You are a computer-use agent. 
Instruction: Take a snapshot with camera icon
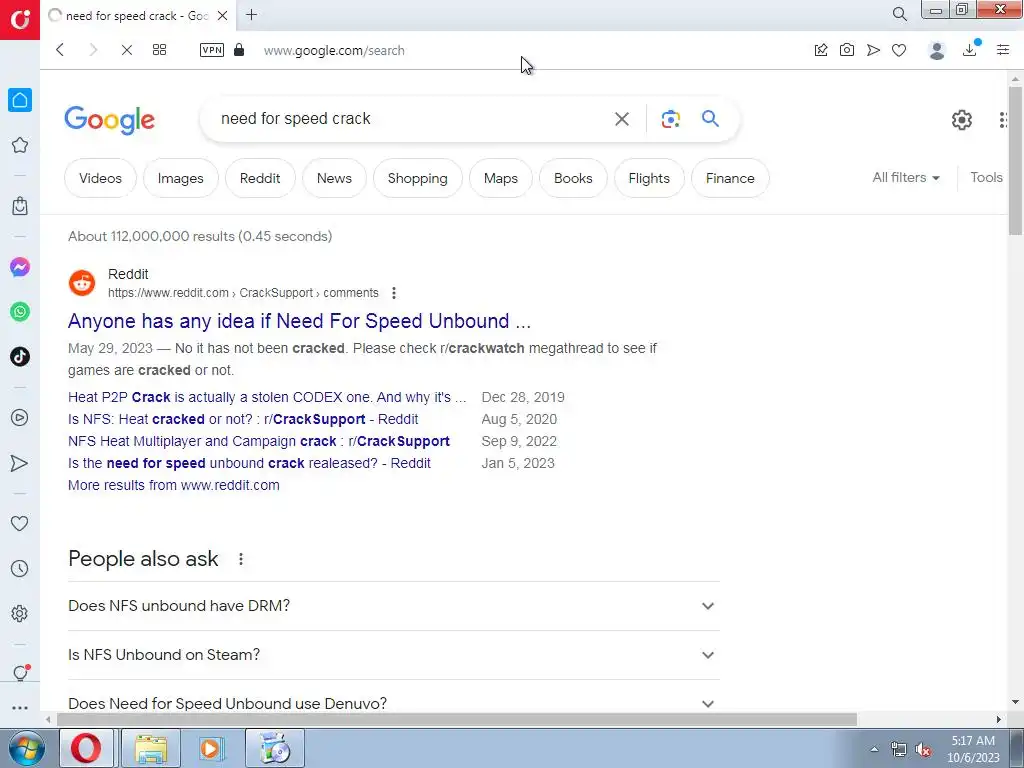[847, 50]
